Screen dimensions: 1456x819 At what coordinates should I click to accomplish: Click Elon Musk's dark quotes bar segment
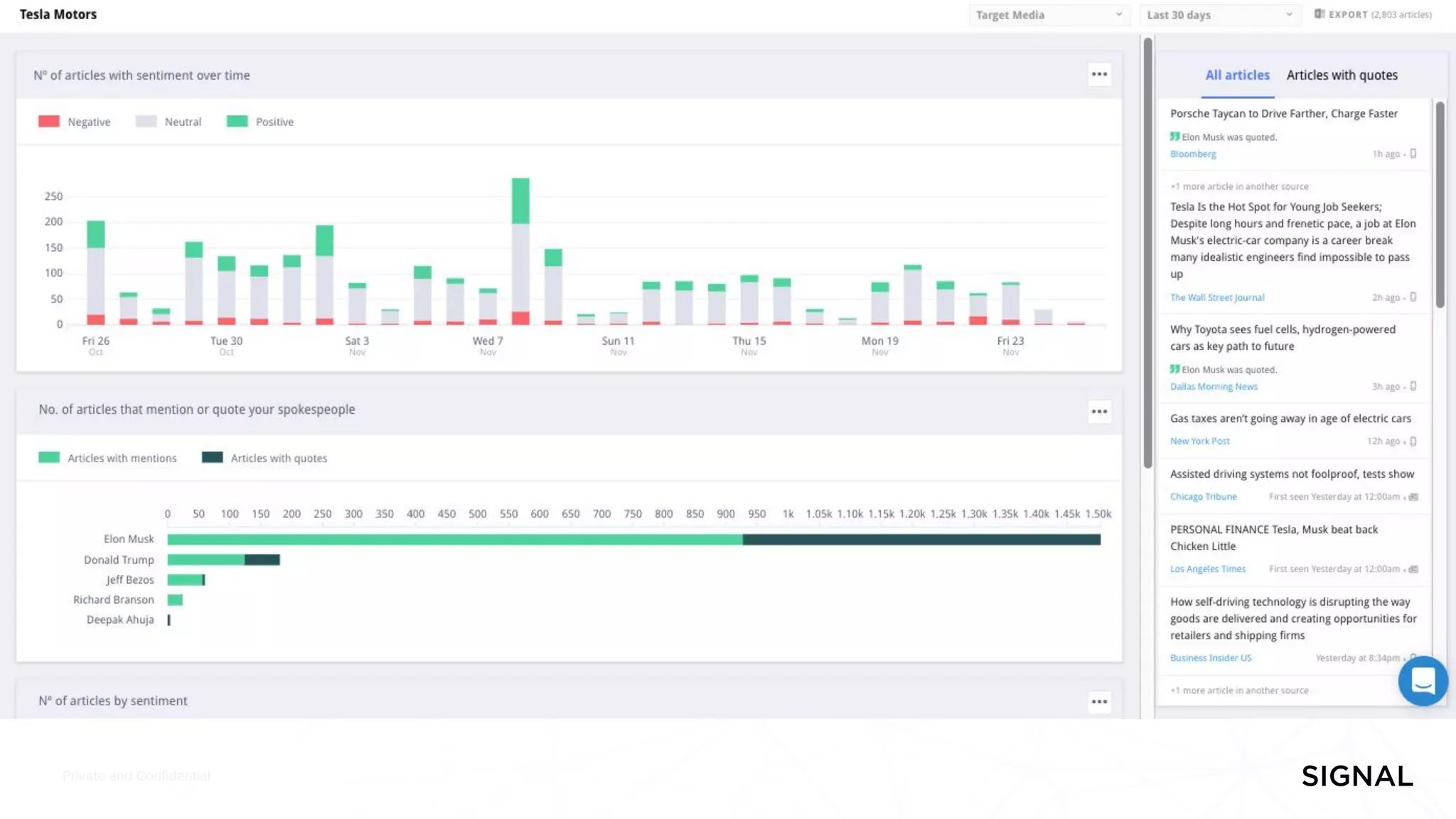pyautogui.click(x=921, y=540)
